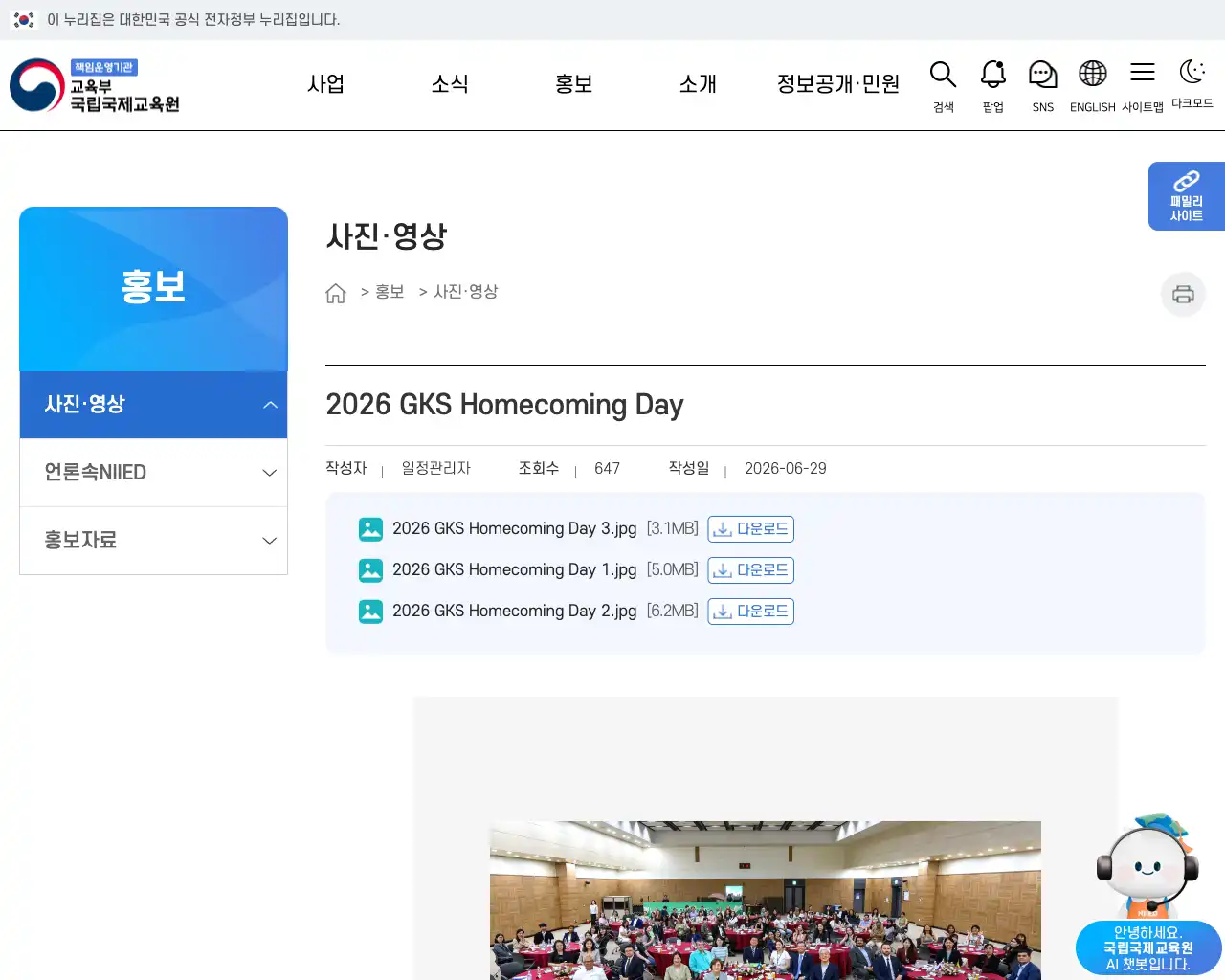Click image icon beside Homecoming Day 3.jpg
This screenshot has width=1225, height=980.
370,529
